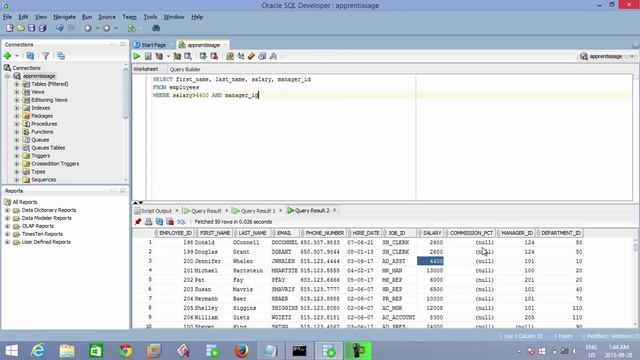Screen dimensions: 640x360
Task: Open the Windows Start button
Action: (11, 351)
